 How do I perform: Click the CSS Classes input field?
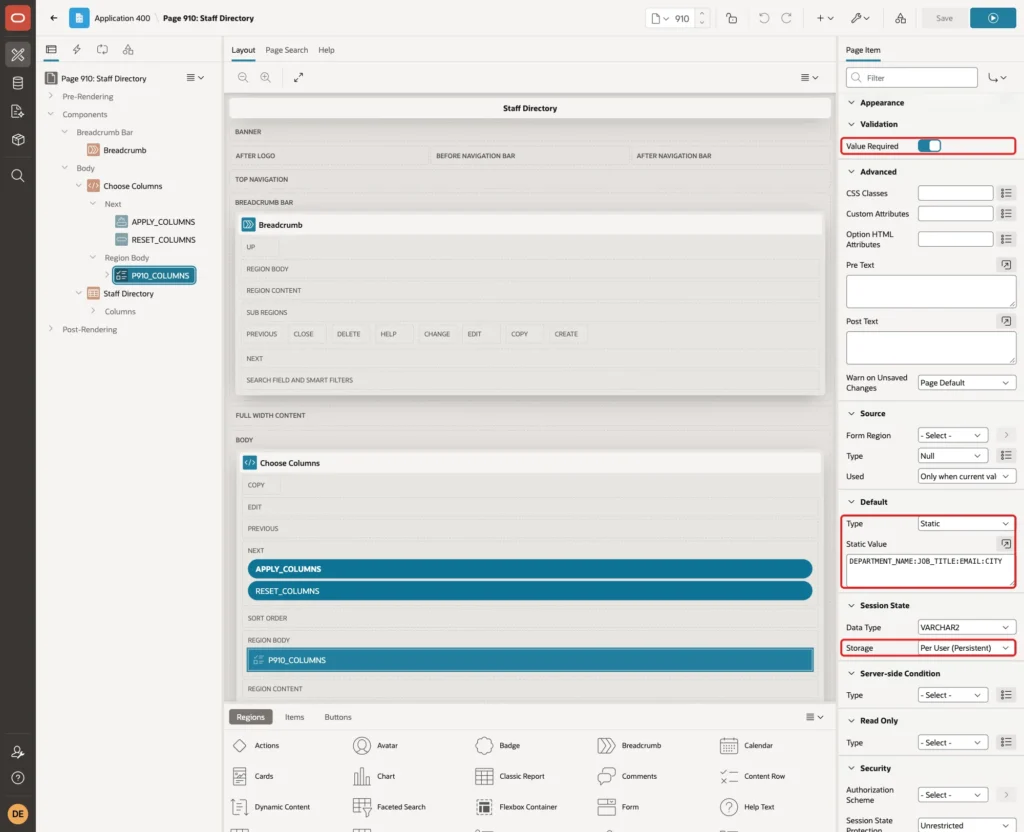click(955, 193)
